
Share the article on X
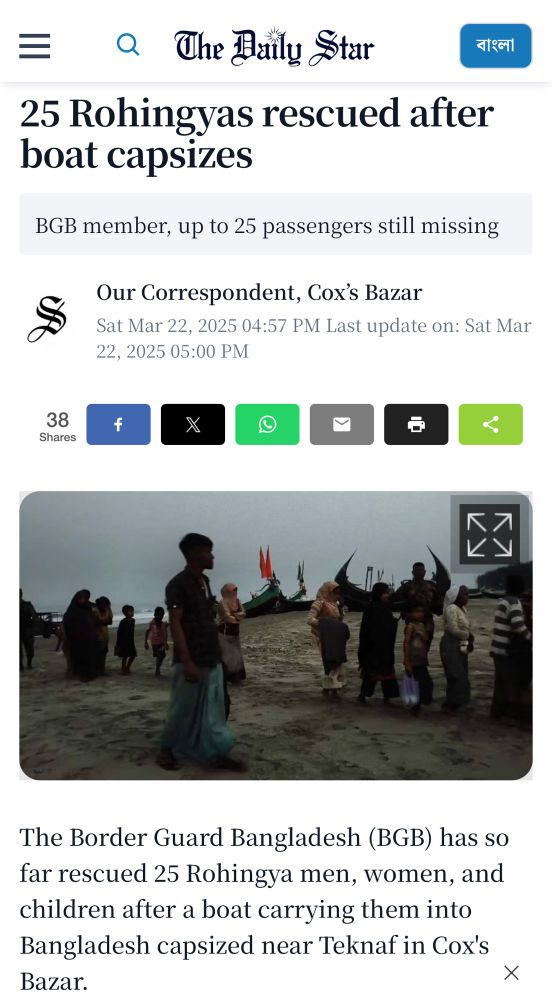coord(192,424)
